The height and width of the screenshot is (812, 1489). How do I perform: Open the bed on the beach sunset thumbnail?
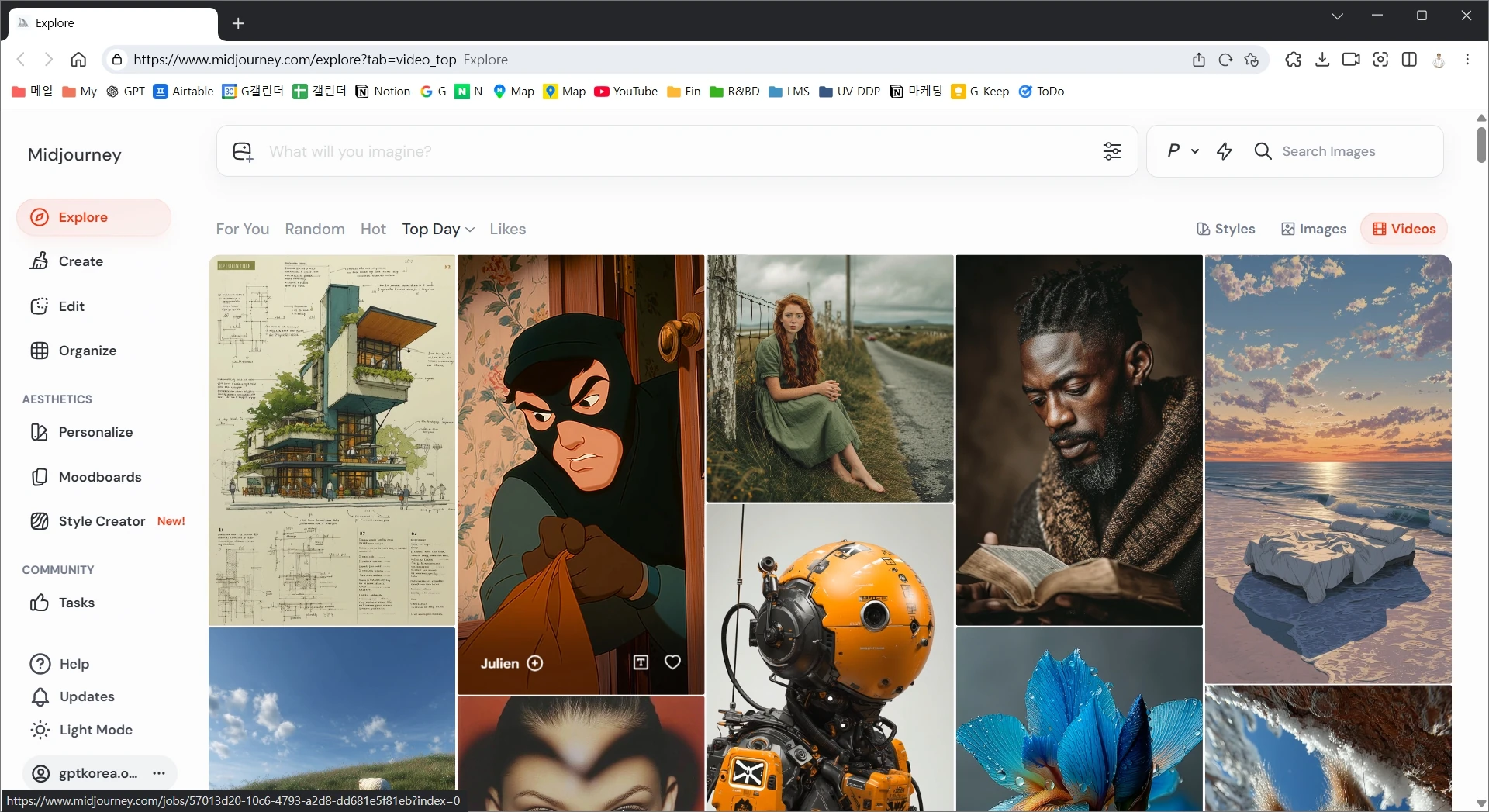[1328, 469]
